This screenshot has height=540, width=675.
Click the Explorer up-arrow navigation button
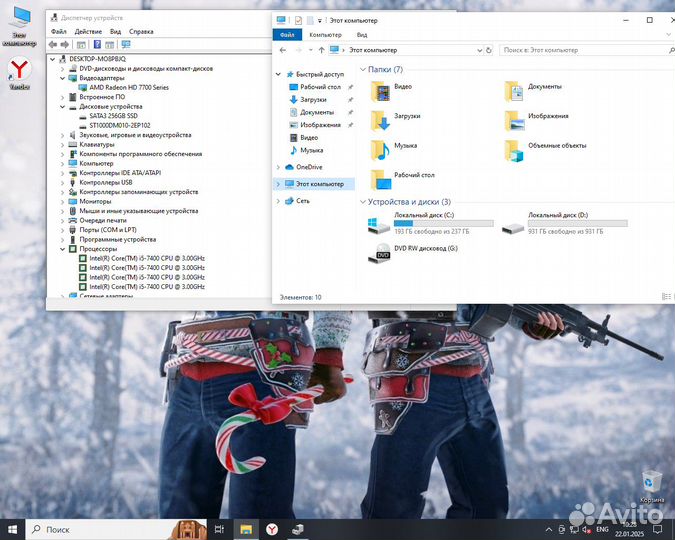(319, 50)
